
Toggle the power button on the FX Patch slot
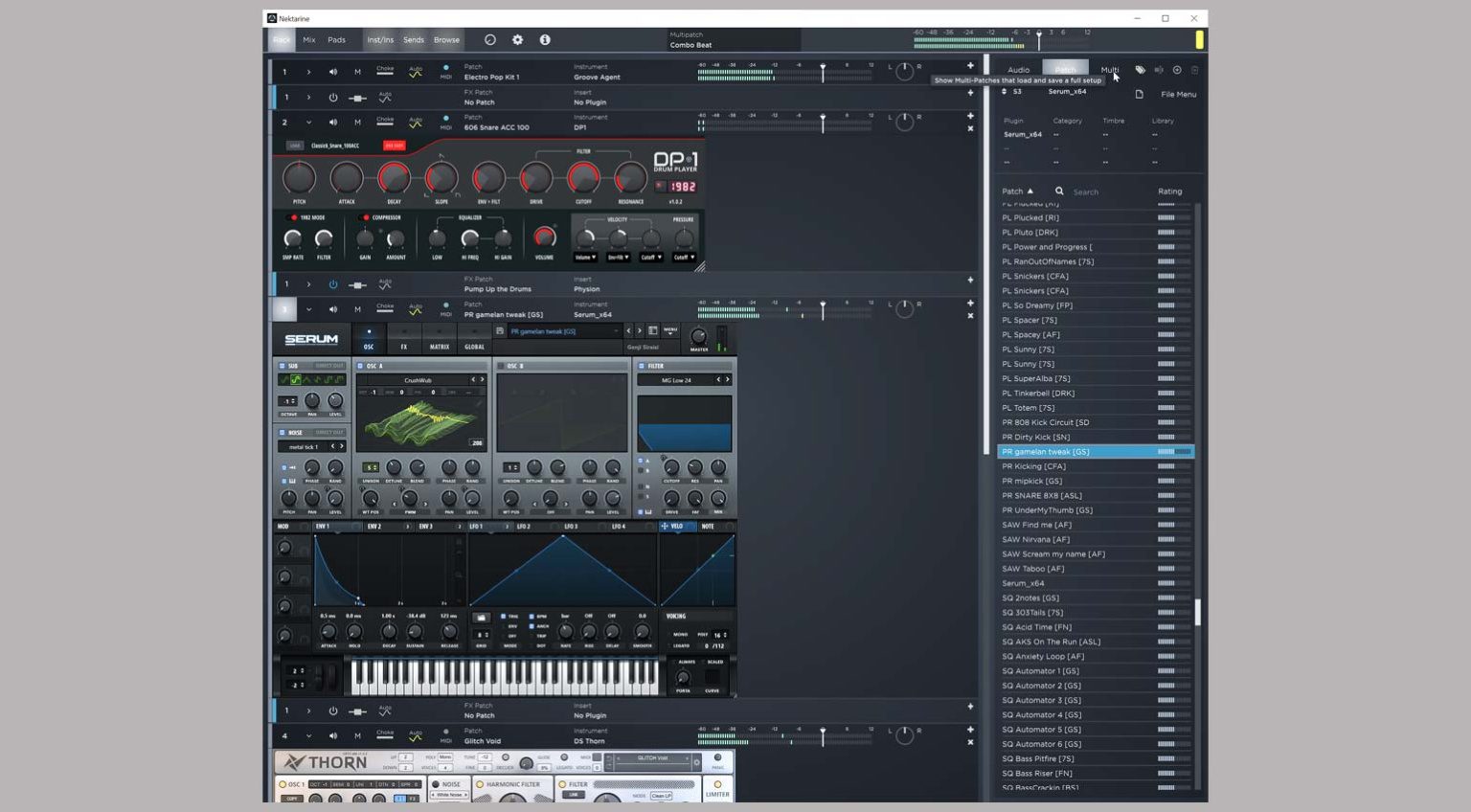pos(331,97)
